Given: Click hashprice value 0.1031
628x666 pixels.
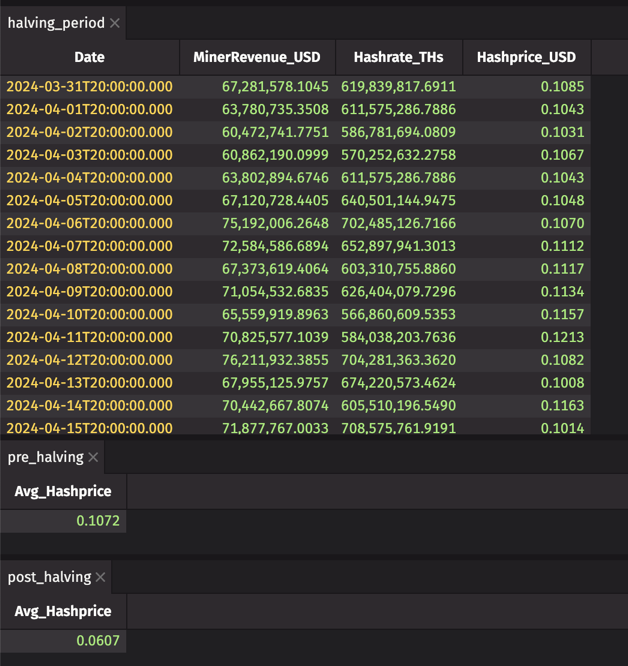Looking at the screenshot, I should [x=563, y=132].
